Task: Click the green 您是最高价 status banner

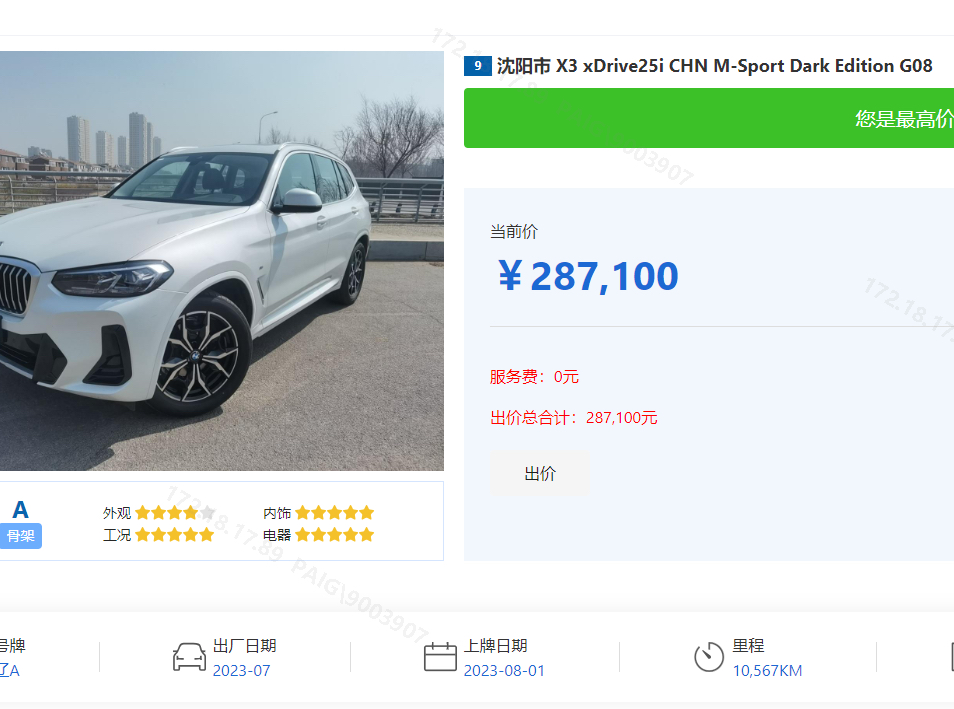Action: click(x=709, y=118)
